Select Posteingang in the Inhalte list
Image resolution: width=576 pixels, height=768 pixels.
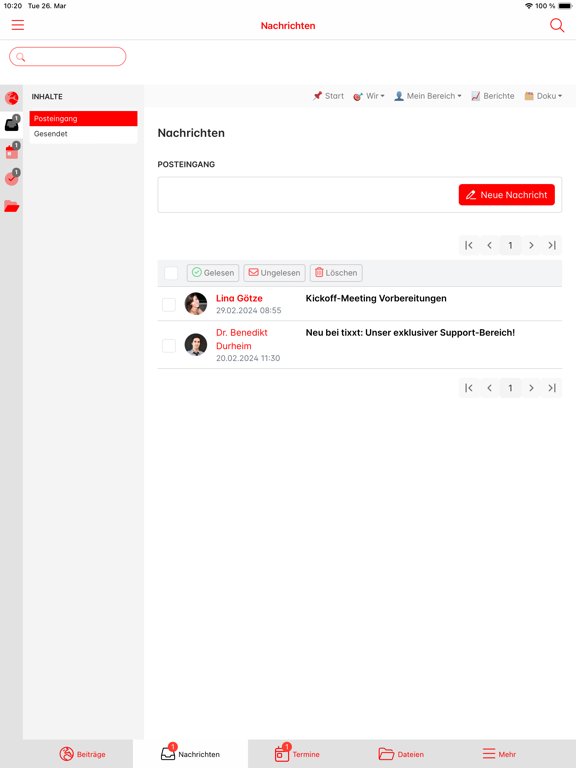coord(83,119)
